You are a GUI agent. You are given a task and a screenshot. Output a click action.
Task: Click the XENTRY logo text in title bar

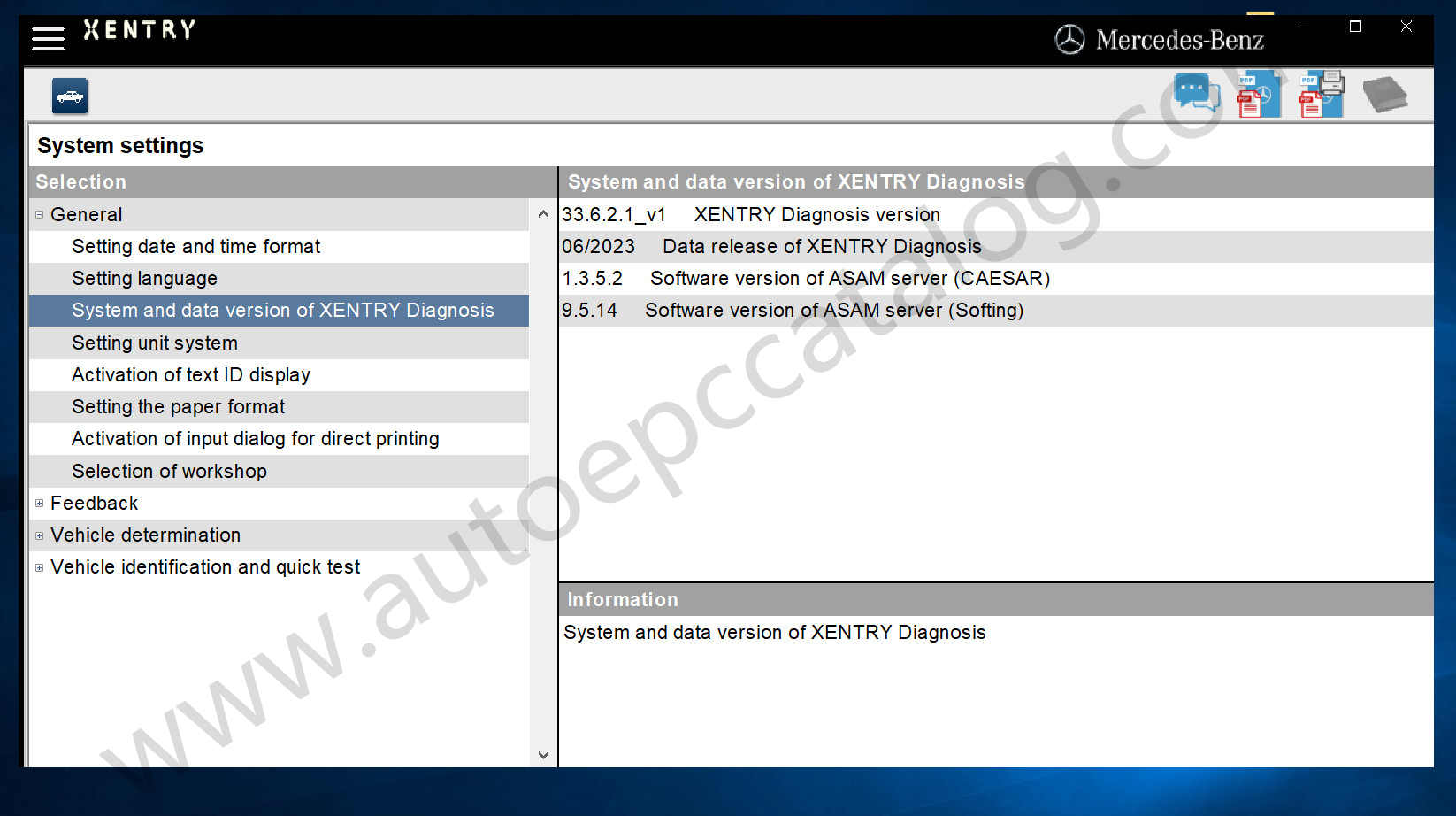click(x=139, y=30)
